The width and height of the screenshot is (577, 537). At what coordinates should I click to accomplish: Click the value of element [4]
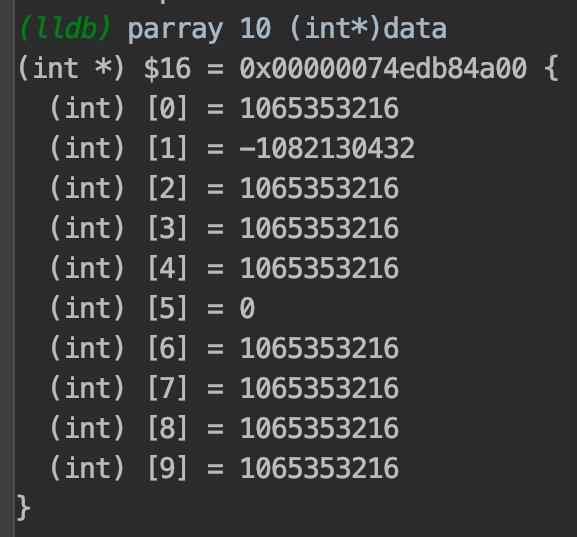319,268
